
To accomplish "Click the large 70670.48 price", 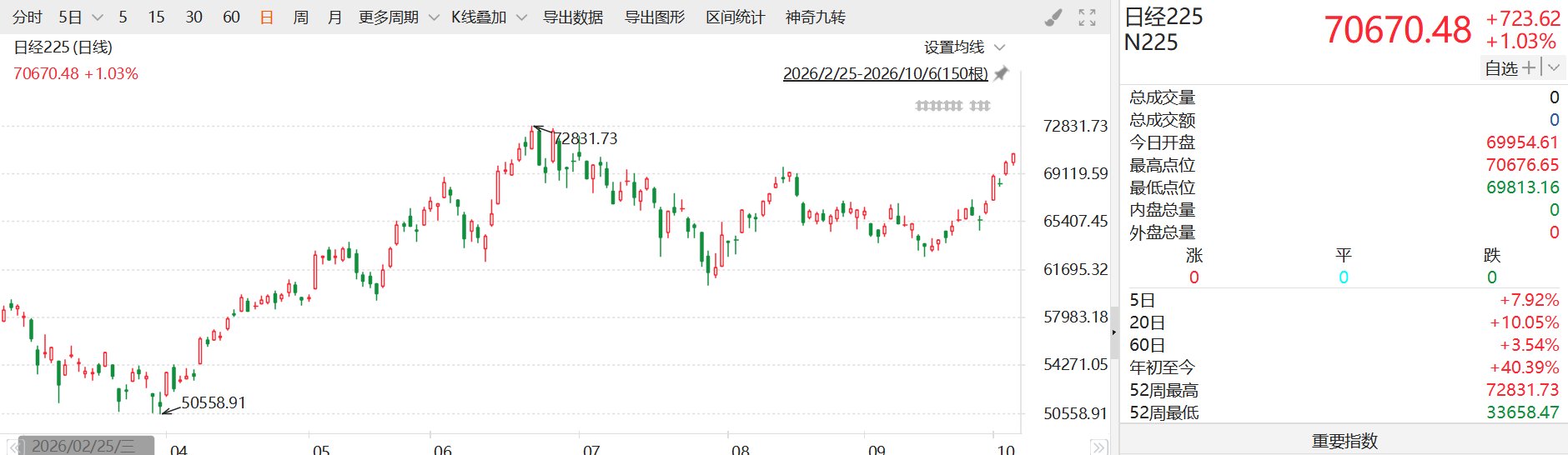I will pyautogui.click(x=1398, y=30).
